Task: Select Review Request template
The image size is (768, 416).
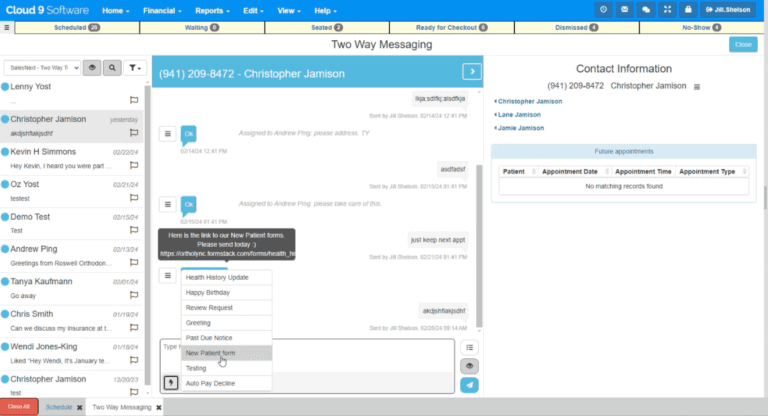Action: pyautogui.click(x=226, y=308)
